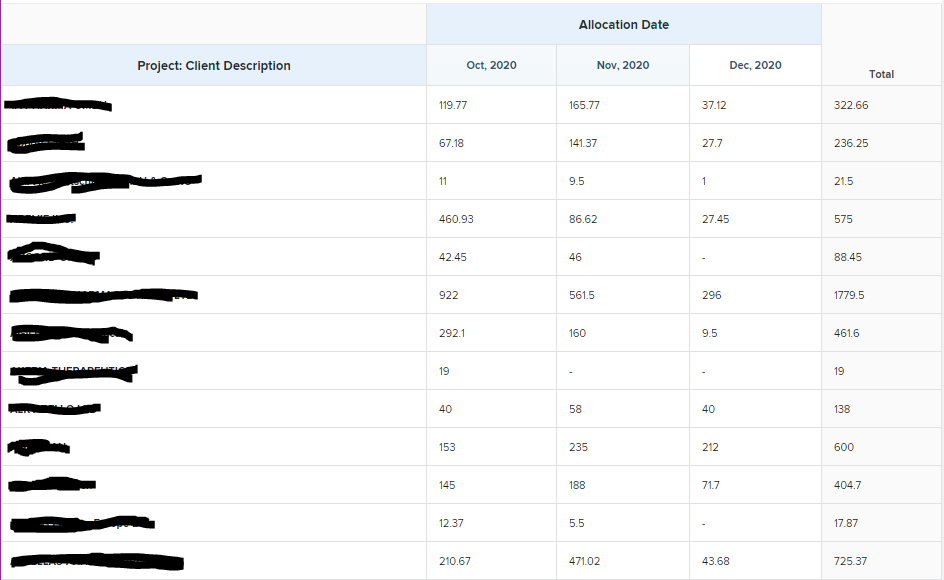Select the 404.7 total cell
The height and width of the screenshot is (580, 944).
pyautogui.click(x=847, y=485)
